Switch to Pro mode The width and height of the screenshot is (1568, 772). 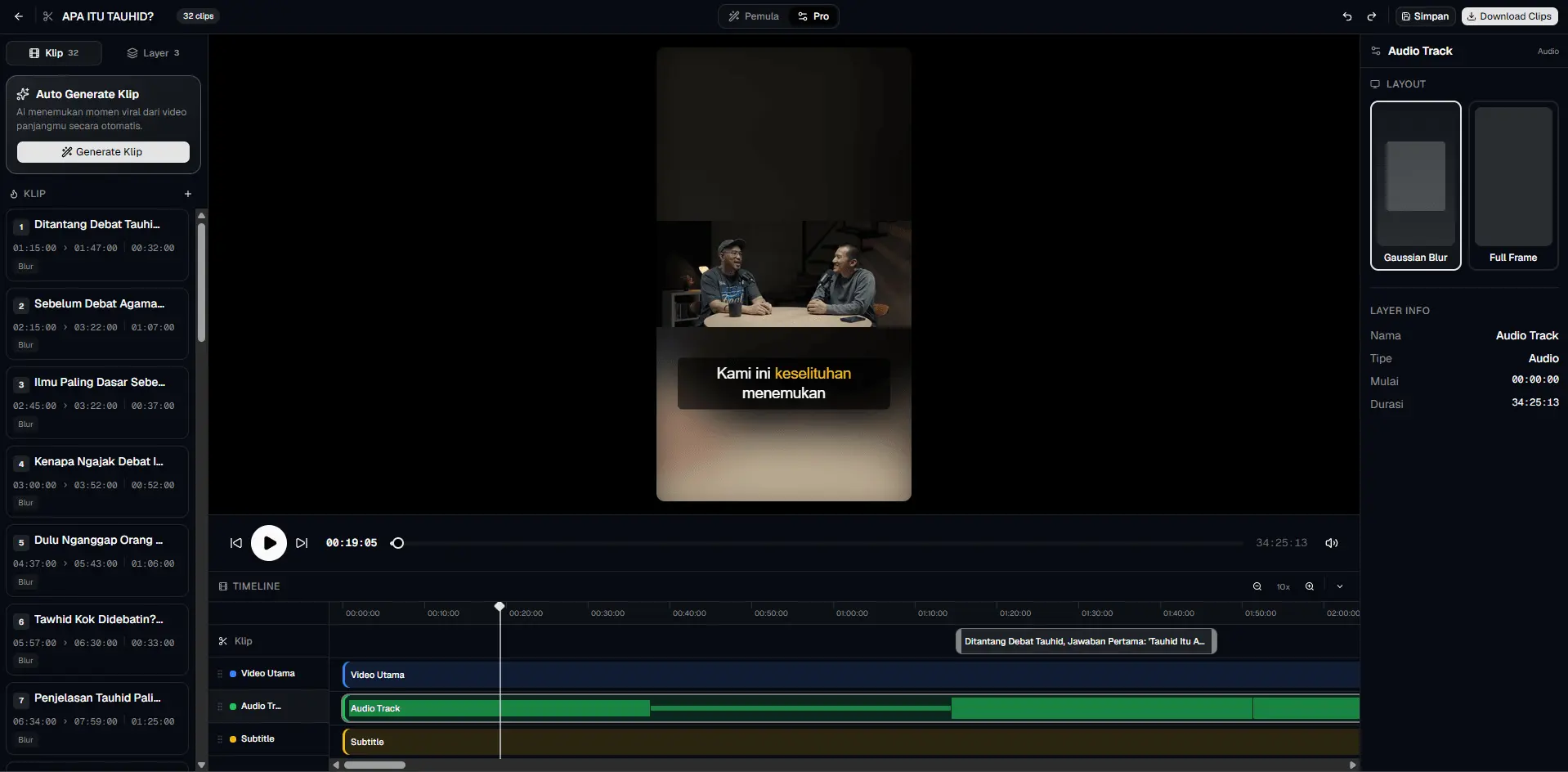click(813, 16)
